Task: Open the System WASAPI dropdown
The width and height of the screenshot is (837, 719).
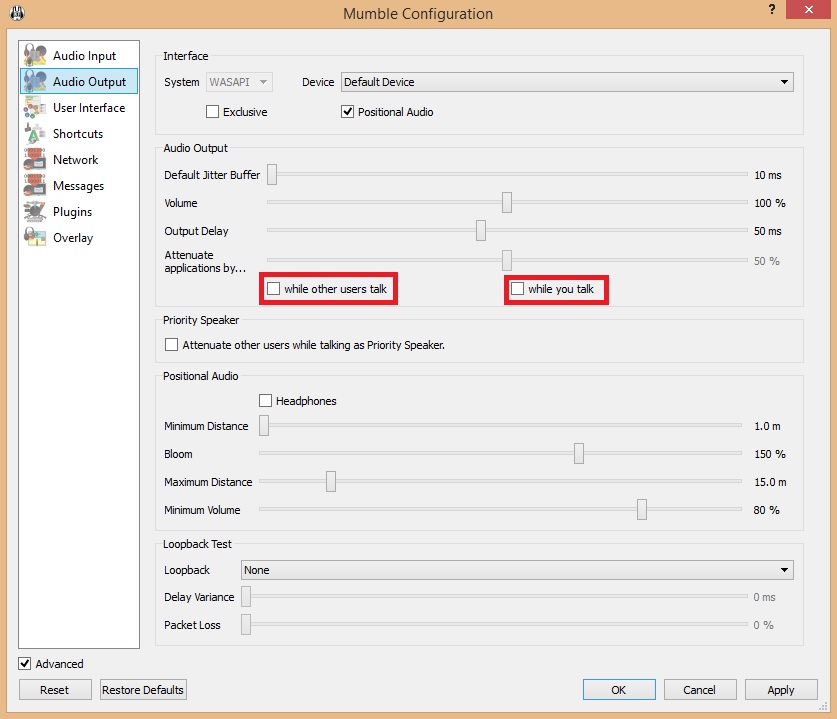Action: pyautogui.click(x=239, y=82)
